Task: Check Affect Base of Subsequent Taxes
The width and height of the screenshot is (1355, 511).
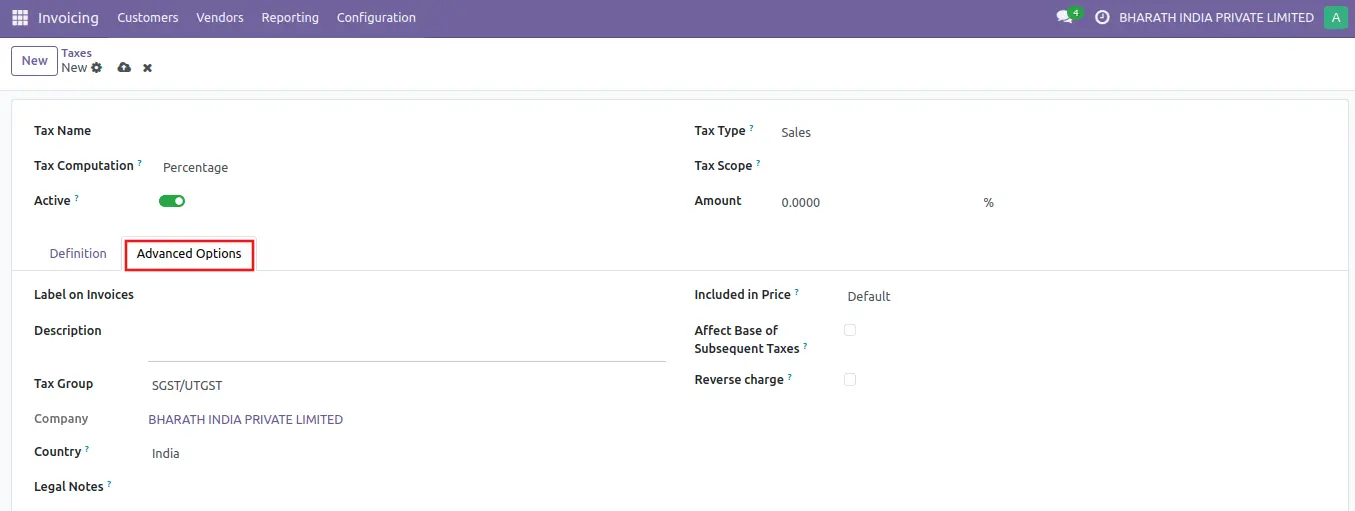Action: tap(849, 330)
